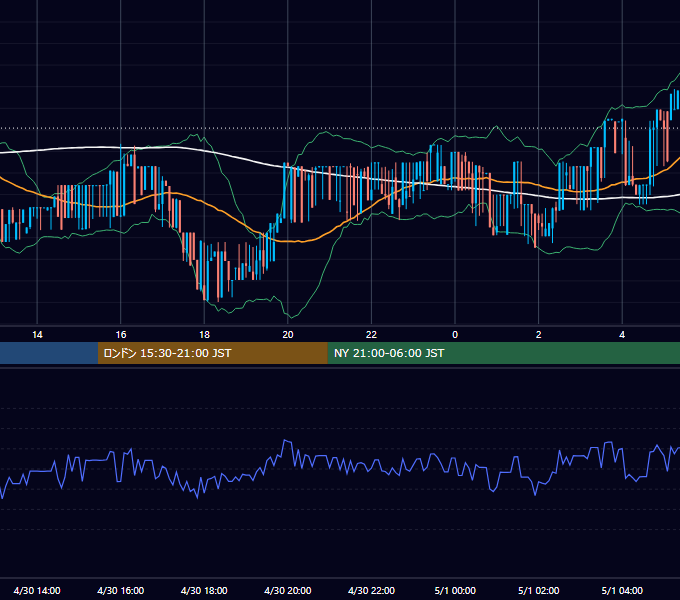Viewport: 680px width, 600px height.
Task: Click the '5/1 00:00' date label
Action: click(x=455, y=590)
